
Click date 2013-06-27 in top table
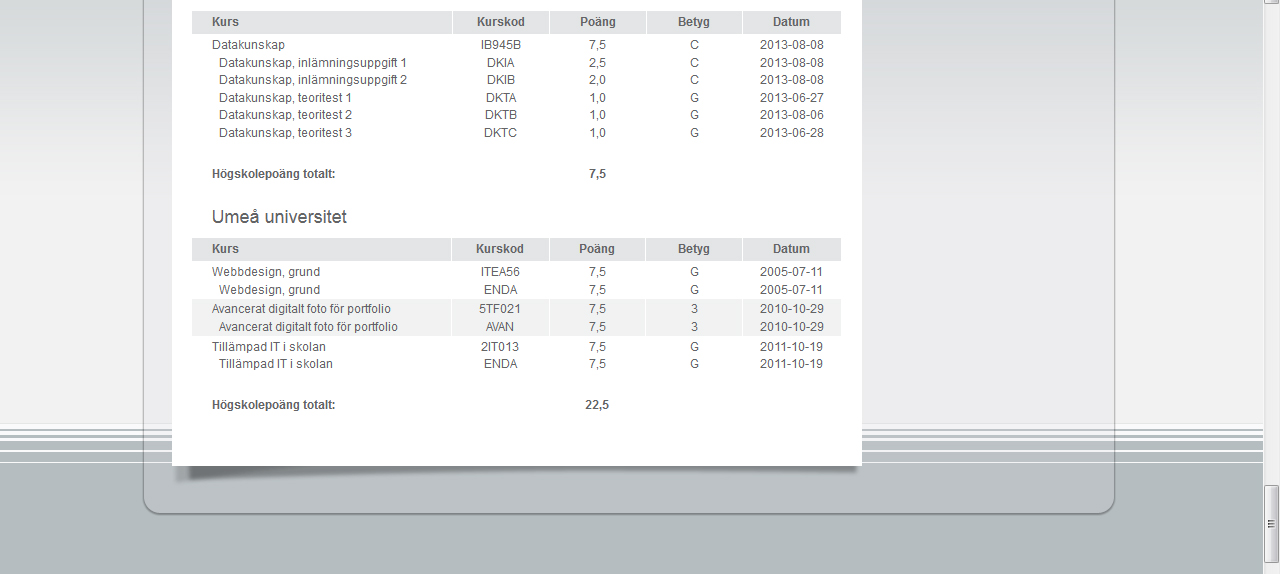tap(791, 98)
